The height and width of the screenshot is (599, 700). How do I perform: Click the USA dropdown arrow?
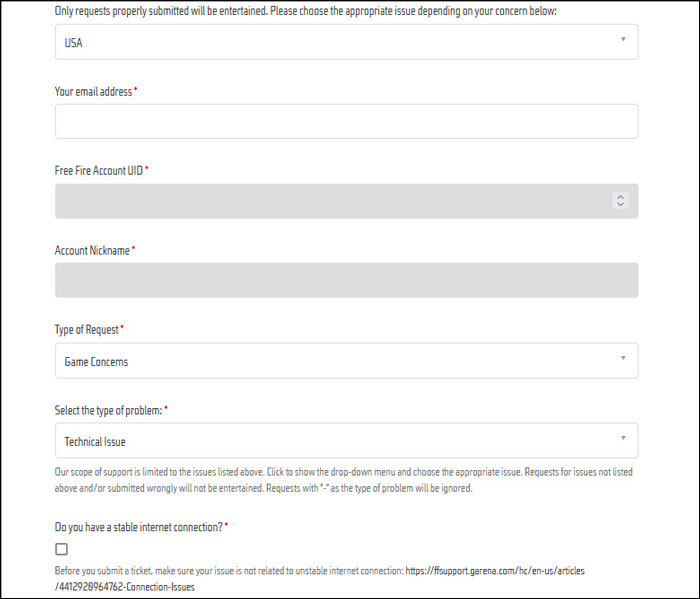click(623, 39)
